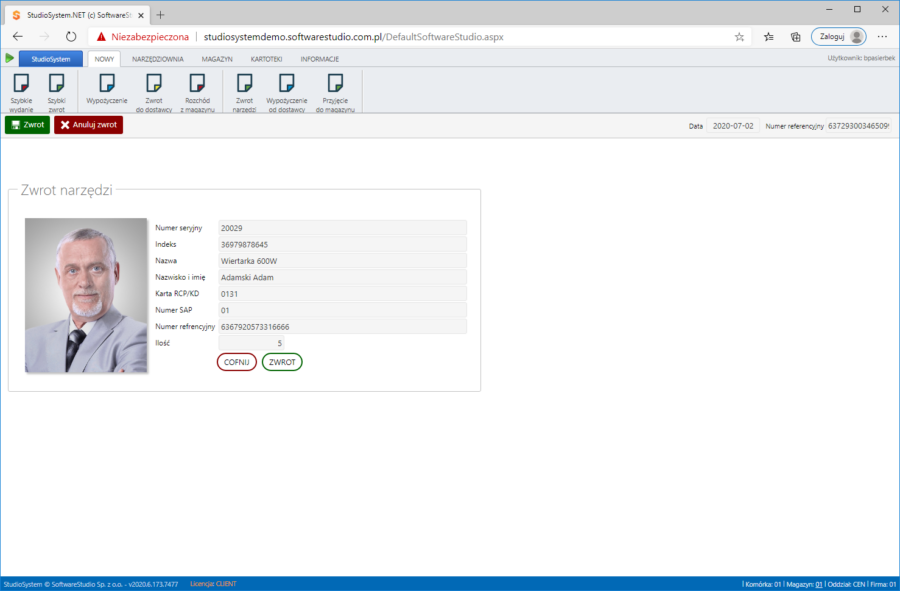Viewport: 900px width, 591px height.
Task: Click the Numer seryjny field
Action: 343,228
